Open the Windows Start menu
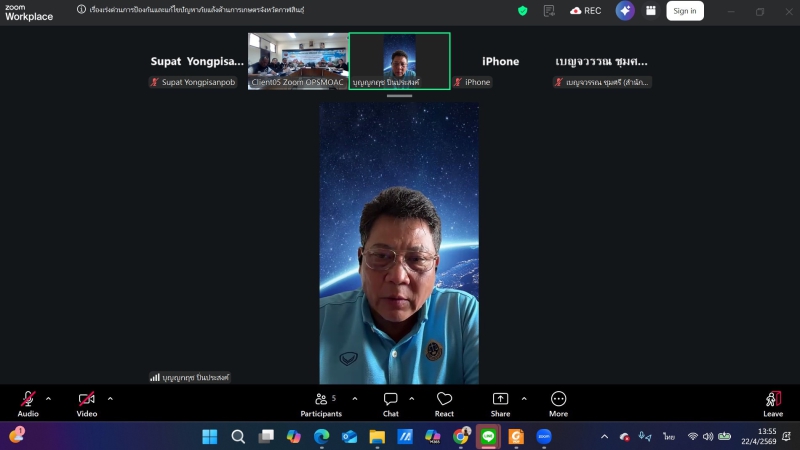This screenshot has height=450, width=800. (x=210, y=436)
